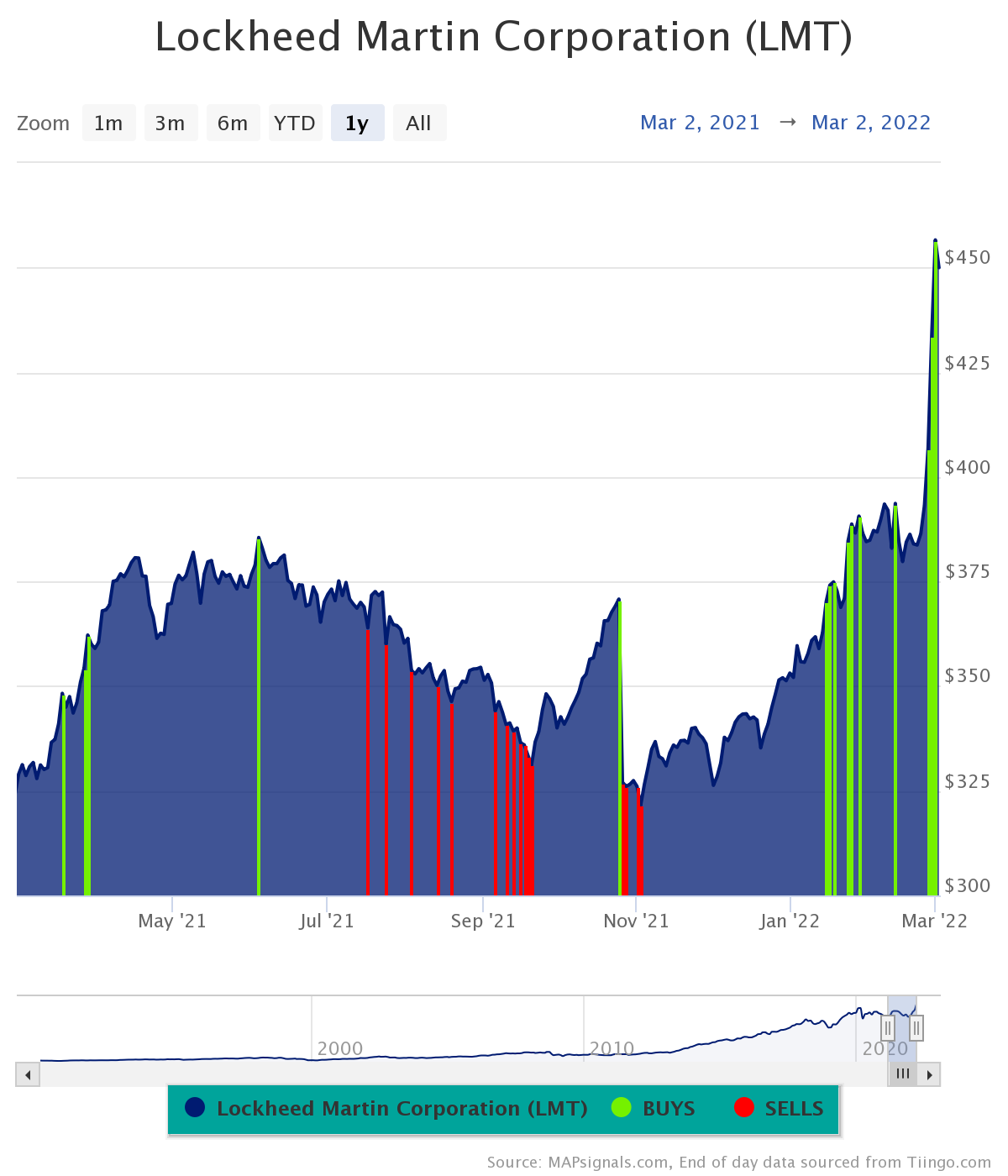Click the Mar '22 date axis label
1008x1176 pixels.
935,921
